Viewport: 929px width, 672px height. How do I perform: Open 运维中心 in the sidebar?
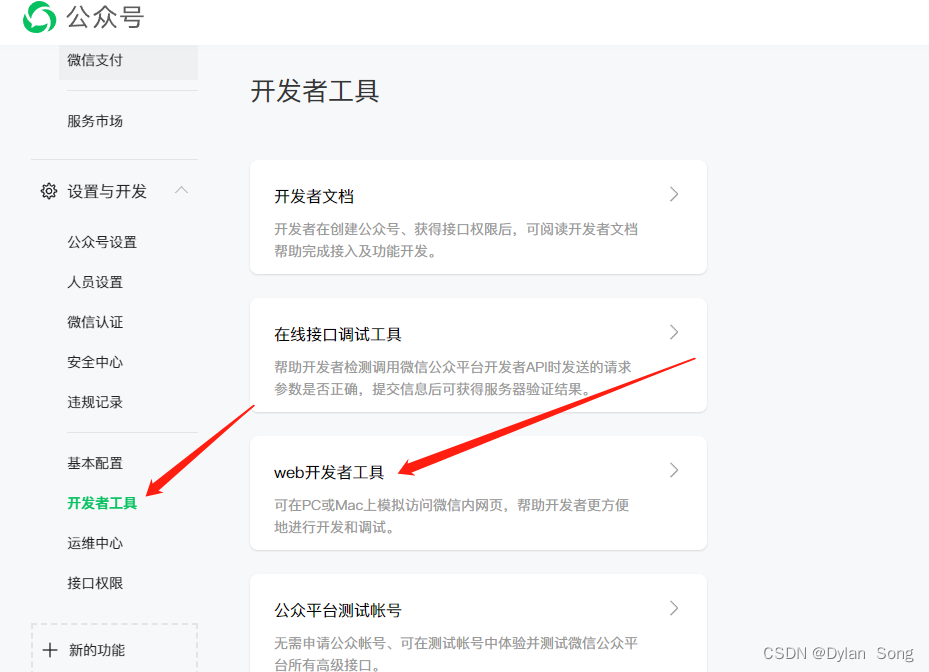[x=95, y=543]
